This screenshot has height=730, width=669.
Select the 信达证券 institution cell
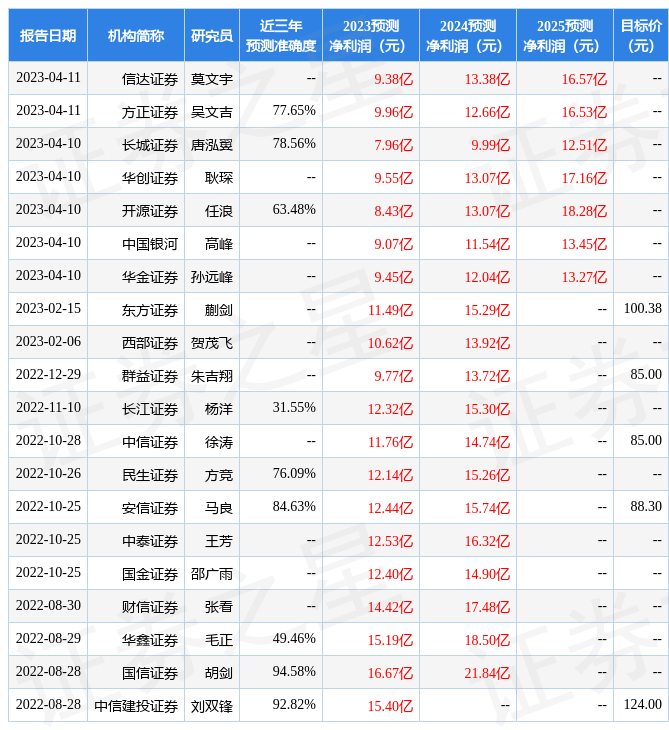click(136, 79)
